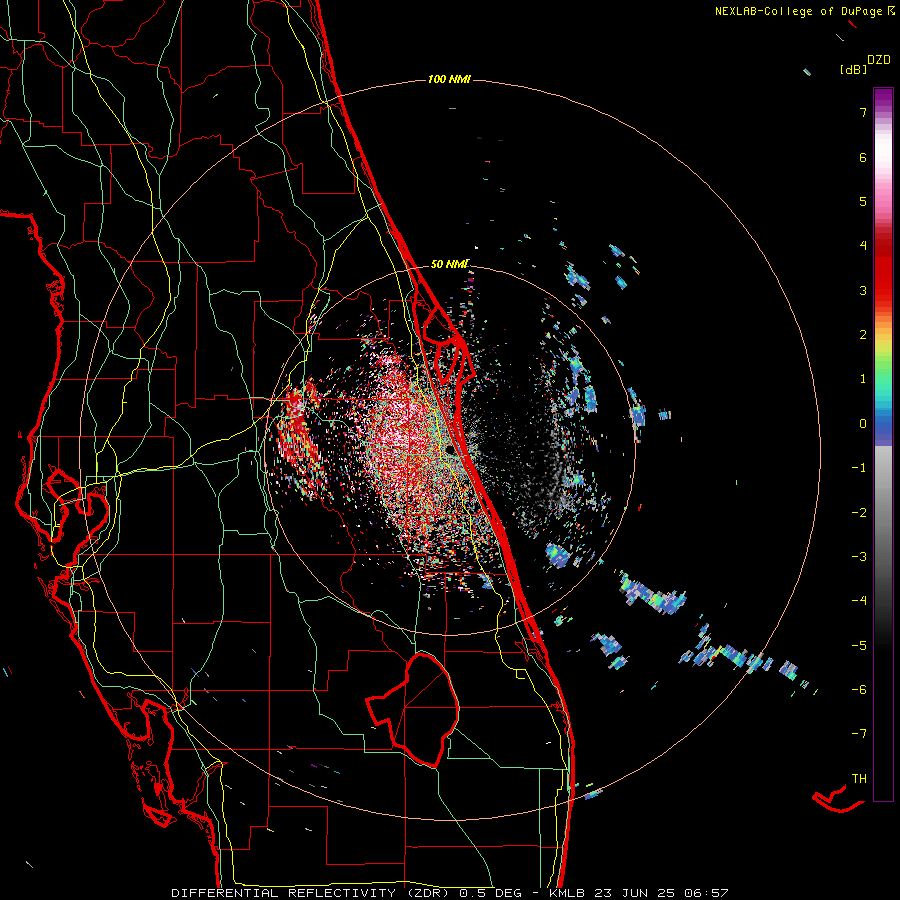900x900 pixels.
Task: Click the 1 dB scale tick label
Action: [863, 379]
